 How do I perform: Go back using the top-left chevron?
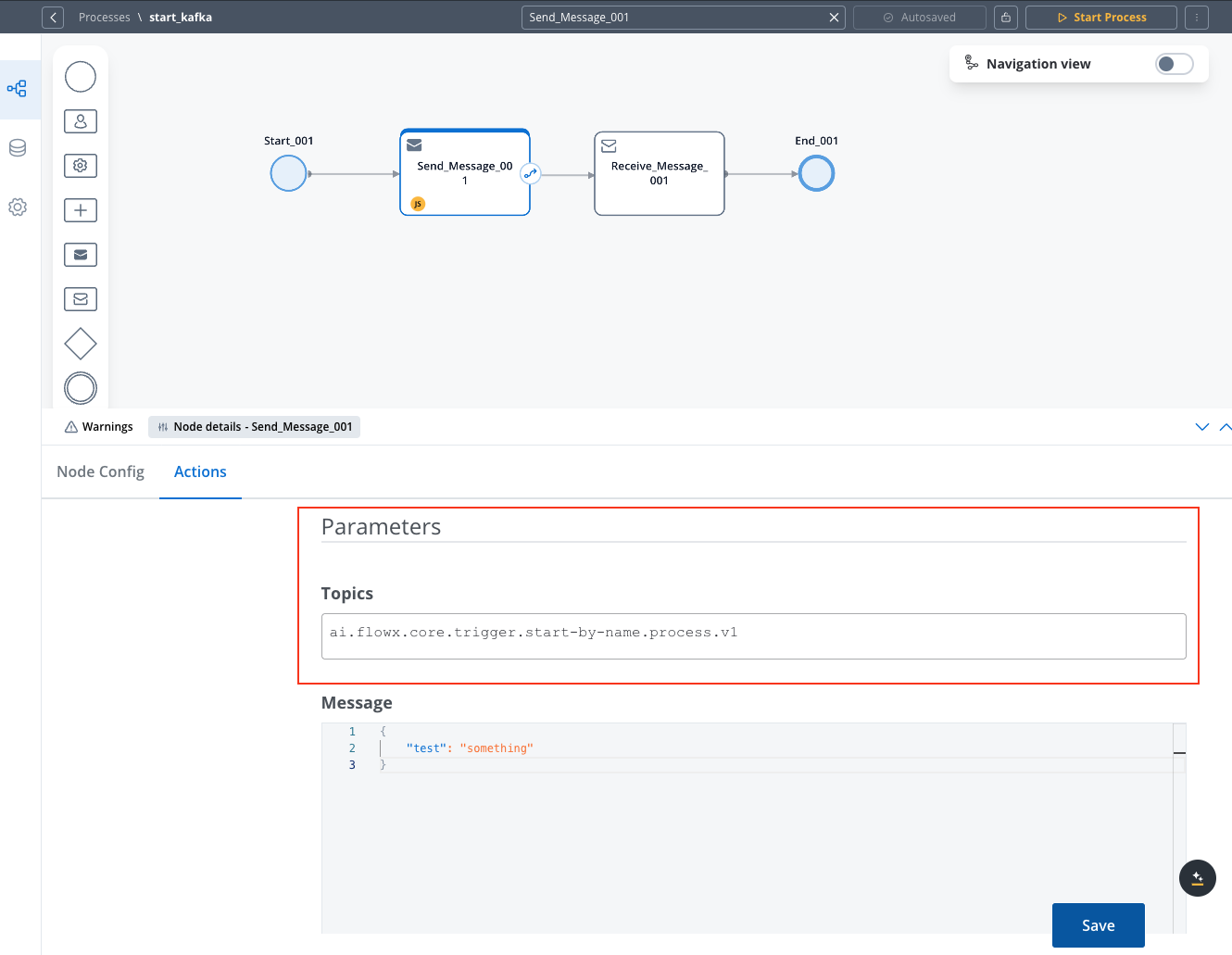coord(53,17)
